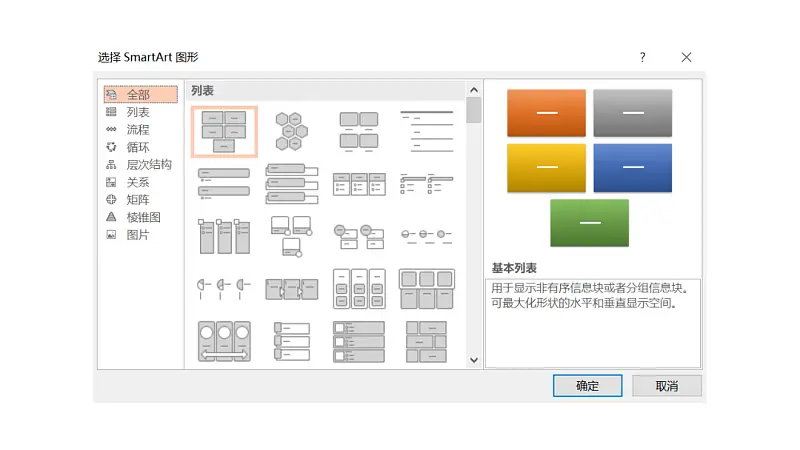Pick the layout with two circles beside stacked boxes
This screenshot has width=800, height=450.
pyautogui.click(x=359, y=237)
